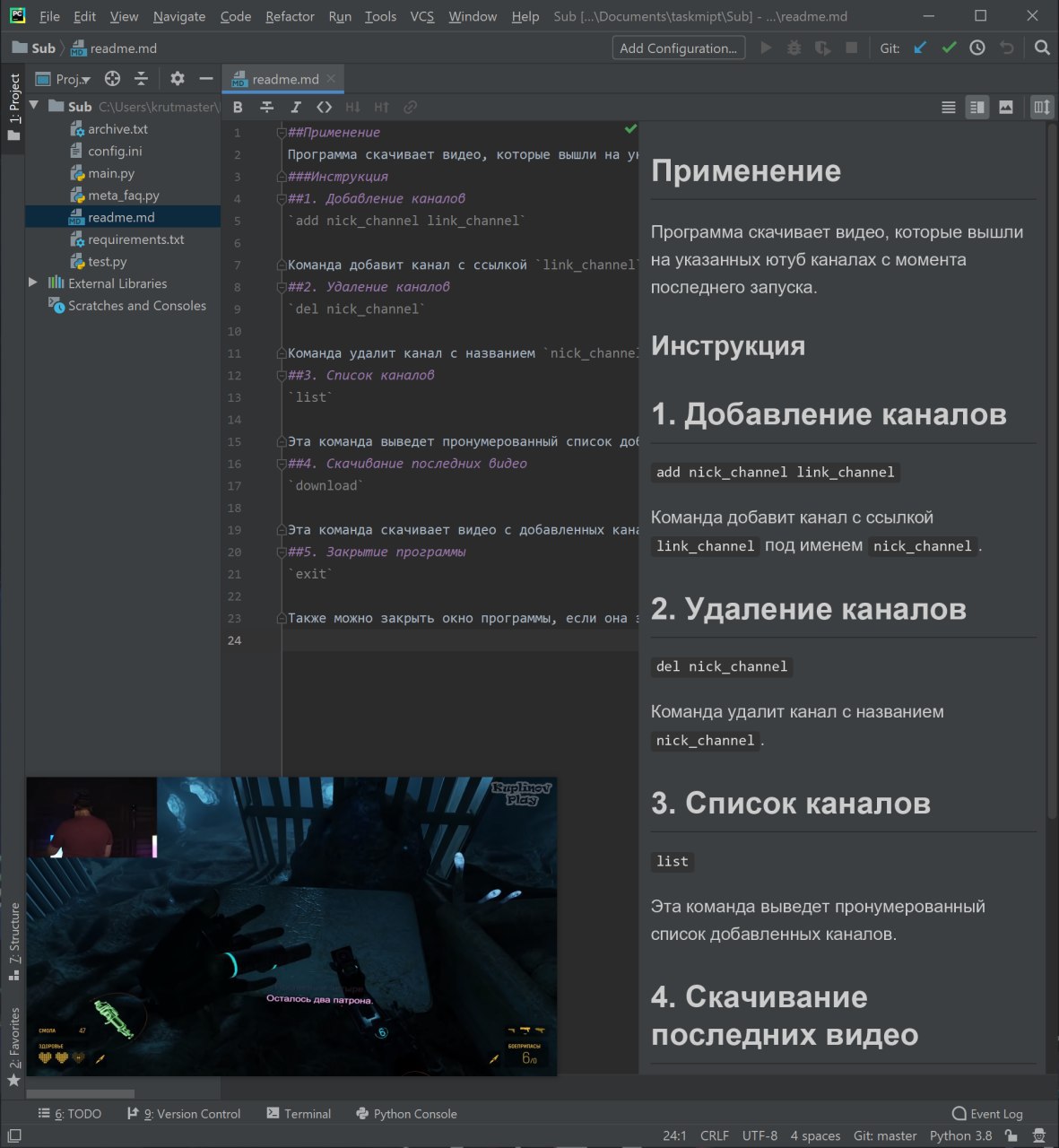This screenshot has height=1148, width=1059.
Task: Open the Tools menu
Action: [380, 16]
